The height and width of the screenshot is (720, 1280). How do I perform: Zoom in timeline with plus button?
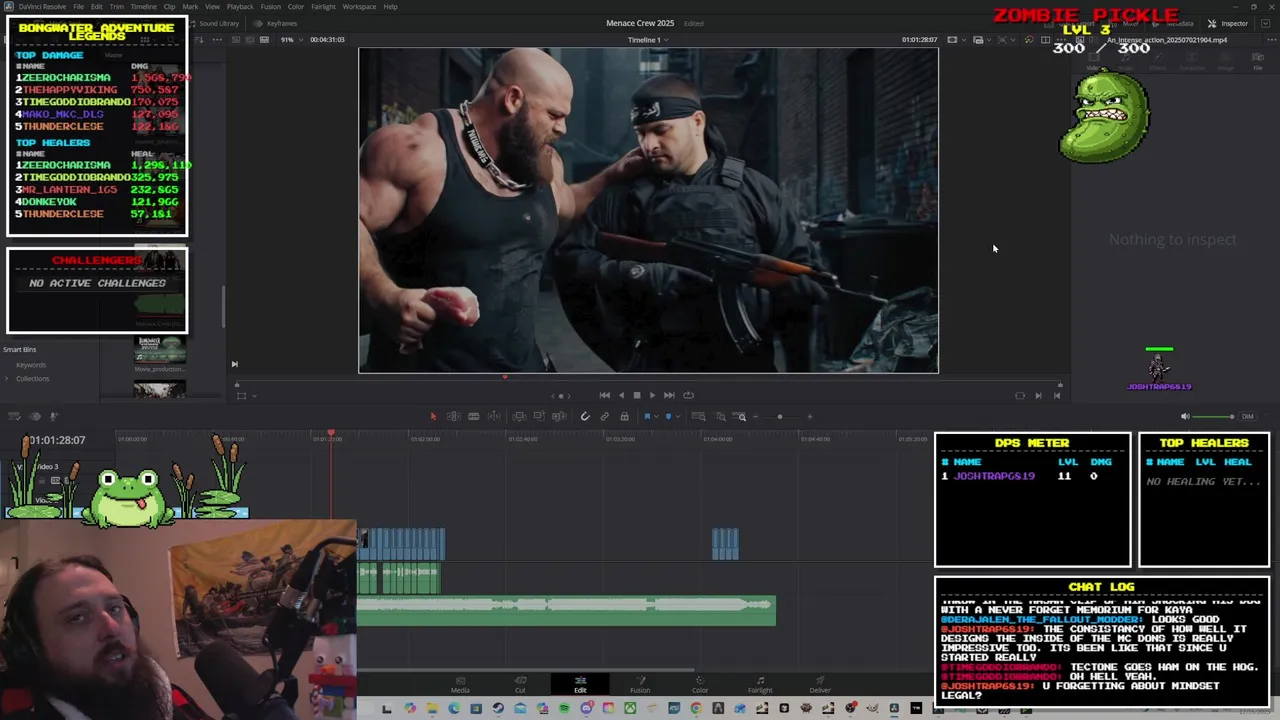click(x=810, y=416)
